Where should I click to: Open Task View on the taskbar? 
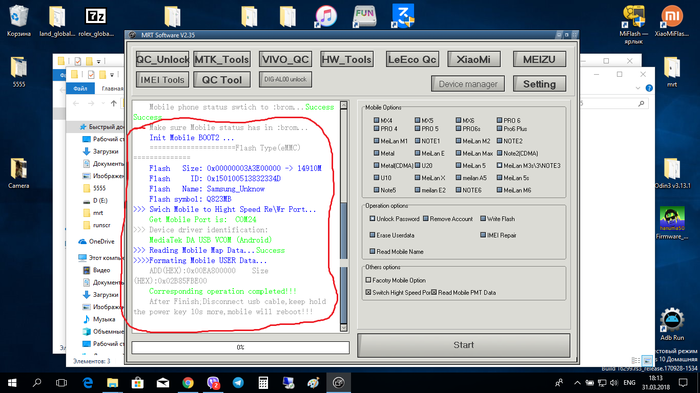62,383
